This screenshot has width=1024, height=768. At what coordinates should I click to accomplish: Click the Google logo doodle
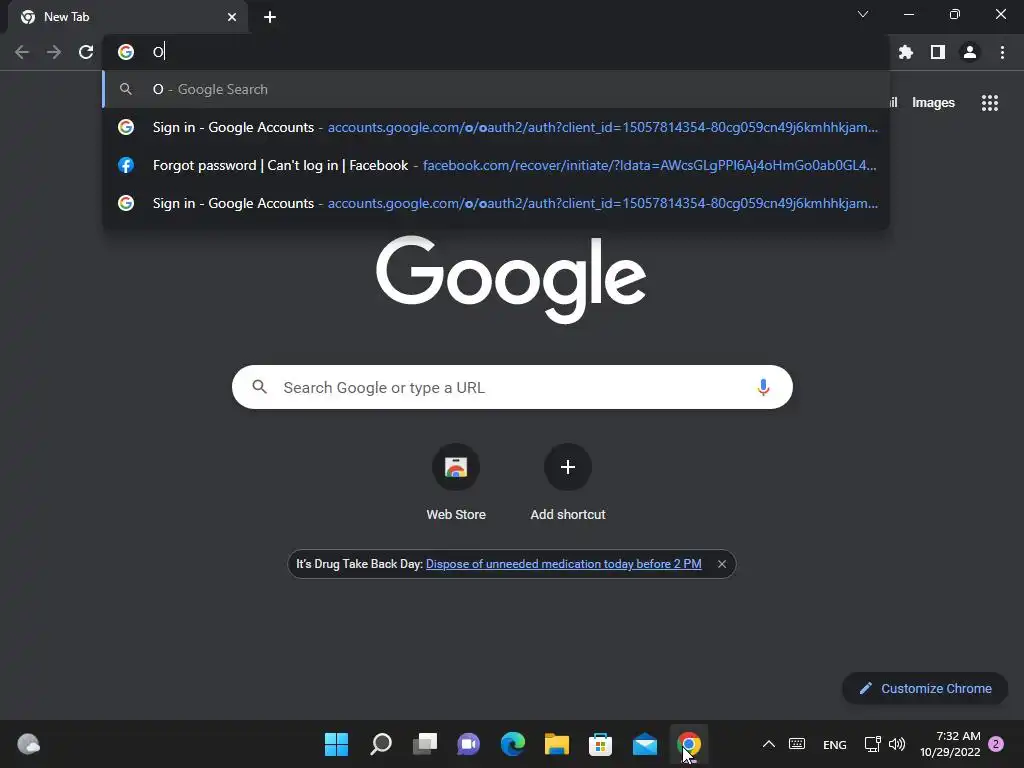tap(511, 280)
